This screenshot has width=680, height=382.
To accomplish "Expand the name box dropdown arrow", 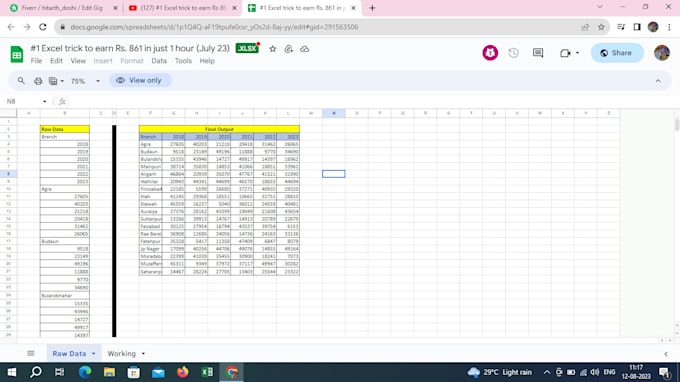I will [x=45, y=101].
